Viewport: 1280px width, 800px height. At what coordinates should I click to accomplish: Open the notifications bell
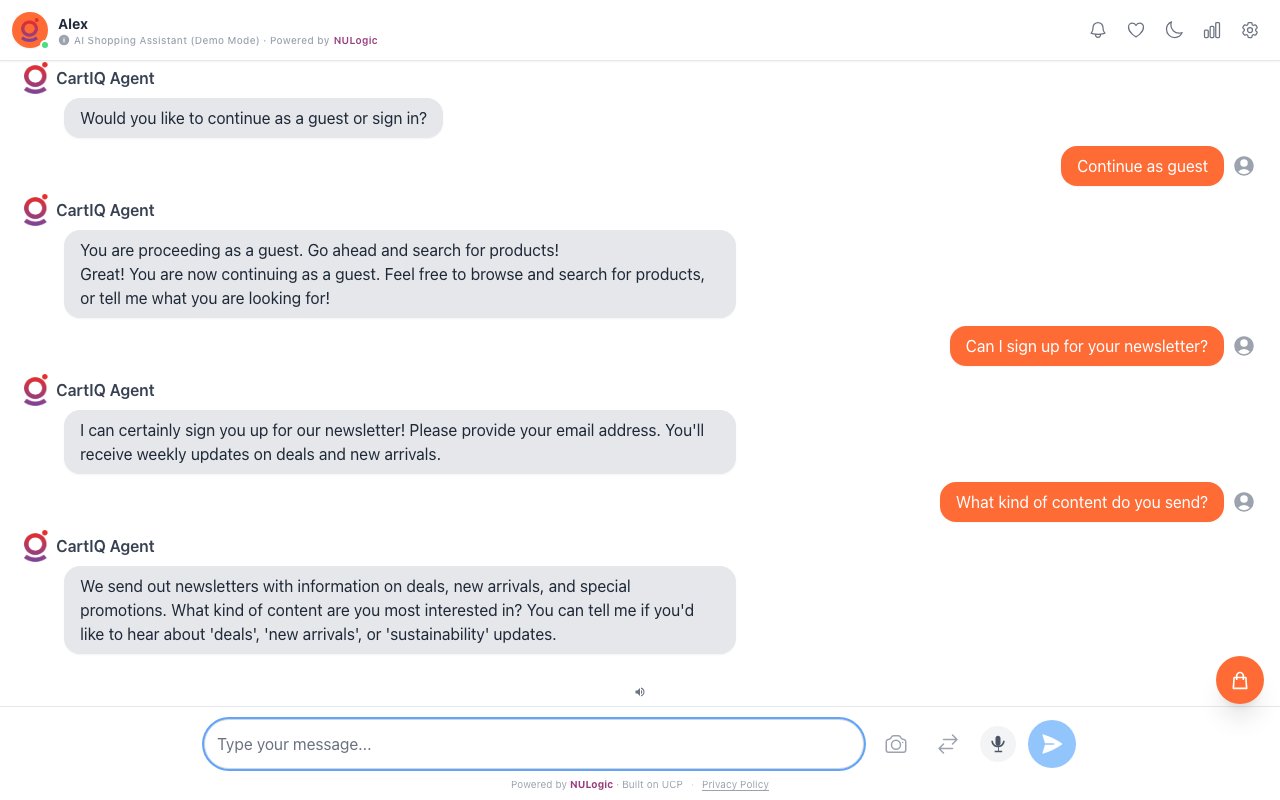pyautogui.click(x=1098, y=30)
